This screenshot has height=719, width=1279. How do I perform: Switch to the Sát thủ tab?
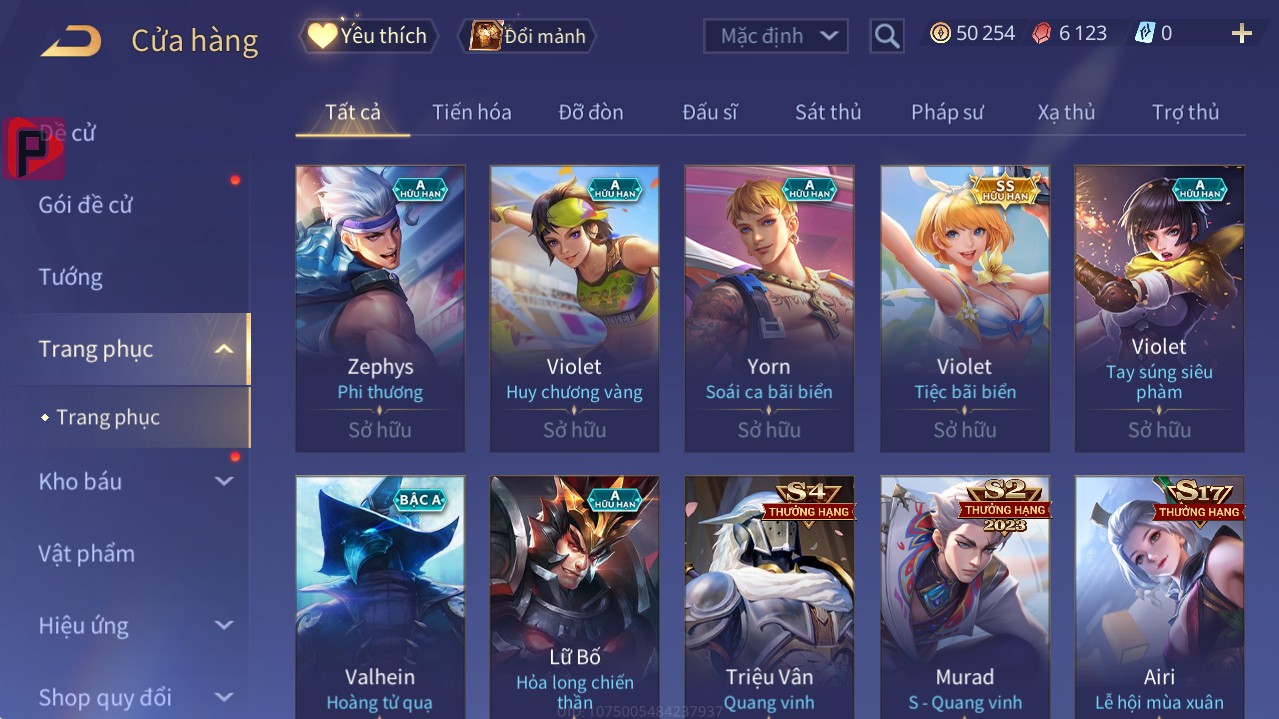click(828, 112)
